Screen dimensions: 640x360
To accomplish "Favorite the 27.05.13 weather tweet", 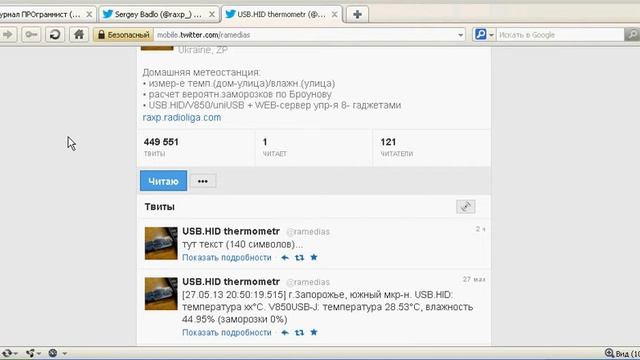I will [314, 332].
